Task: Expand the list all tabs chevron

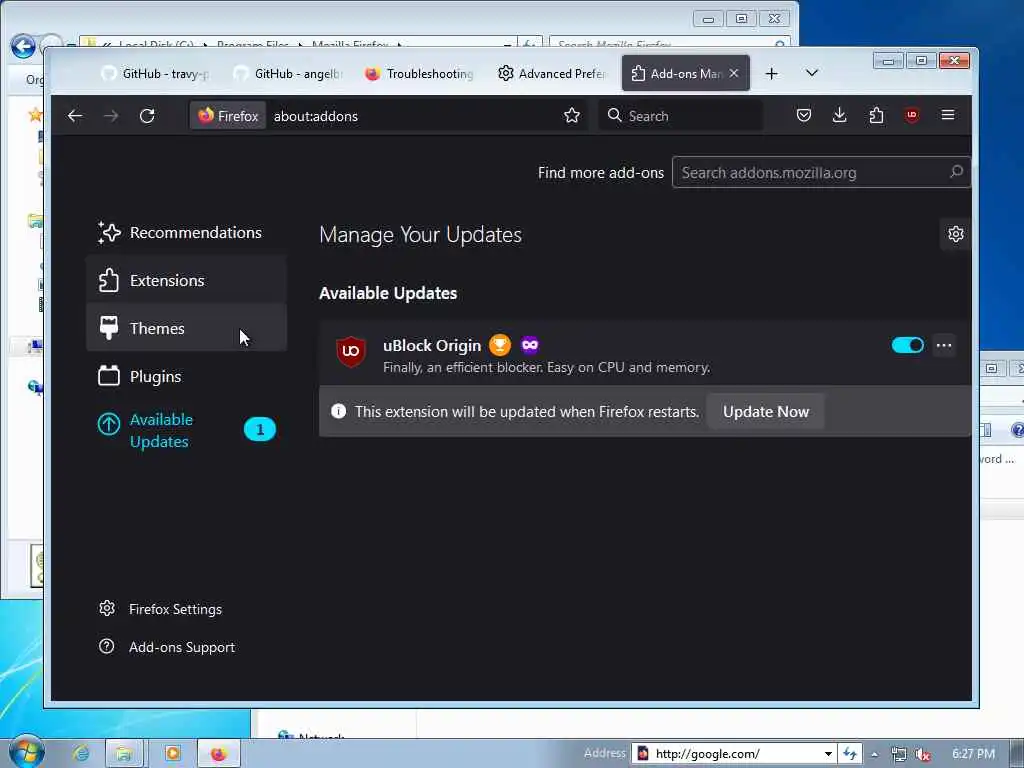Action: [812, 73]
